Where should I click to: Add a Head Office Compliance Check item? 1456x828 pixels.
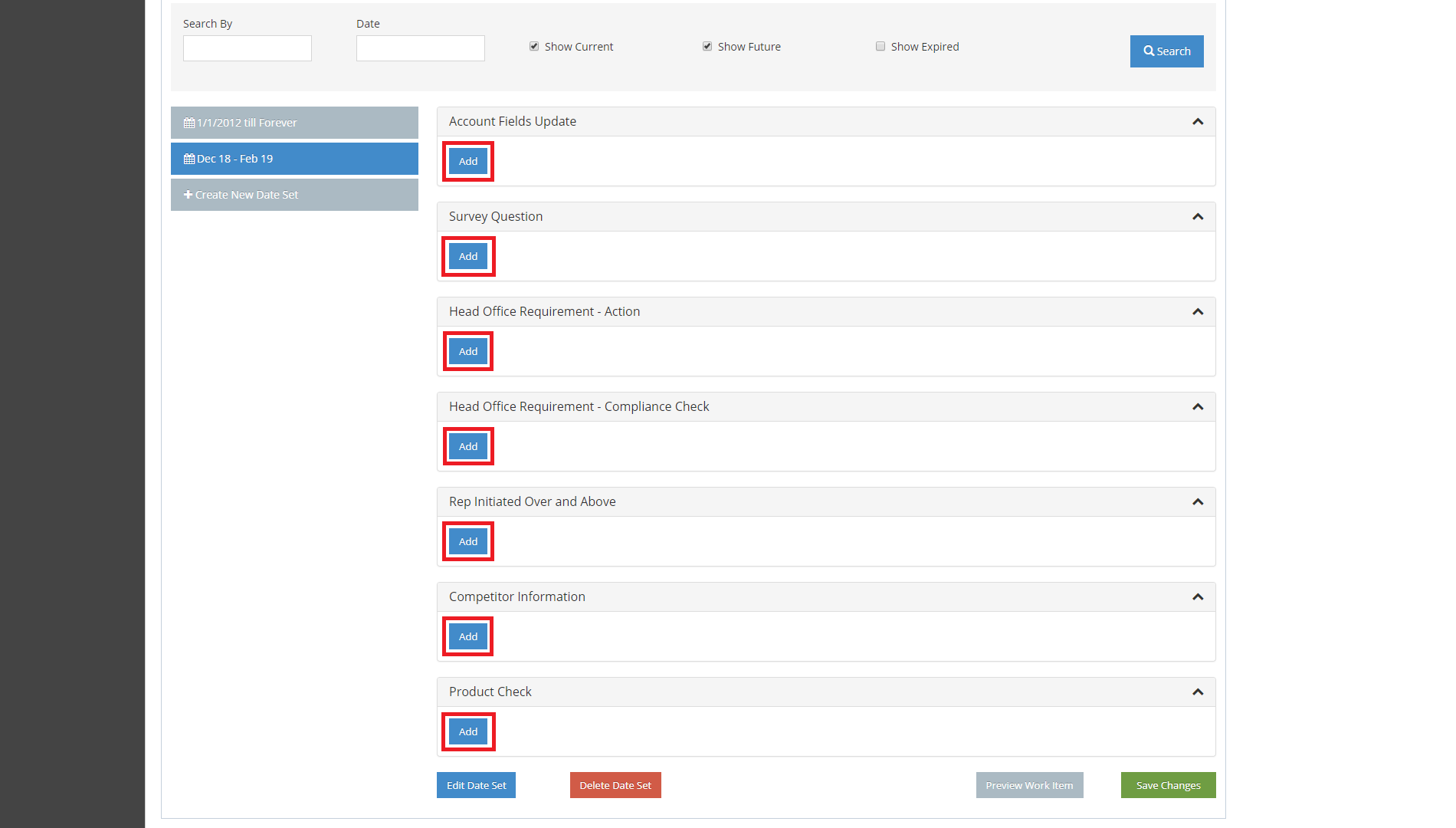(x=468, y=446)
